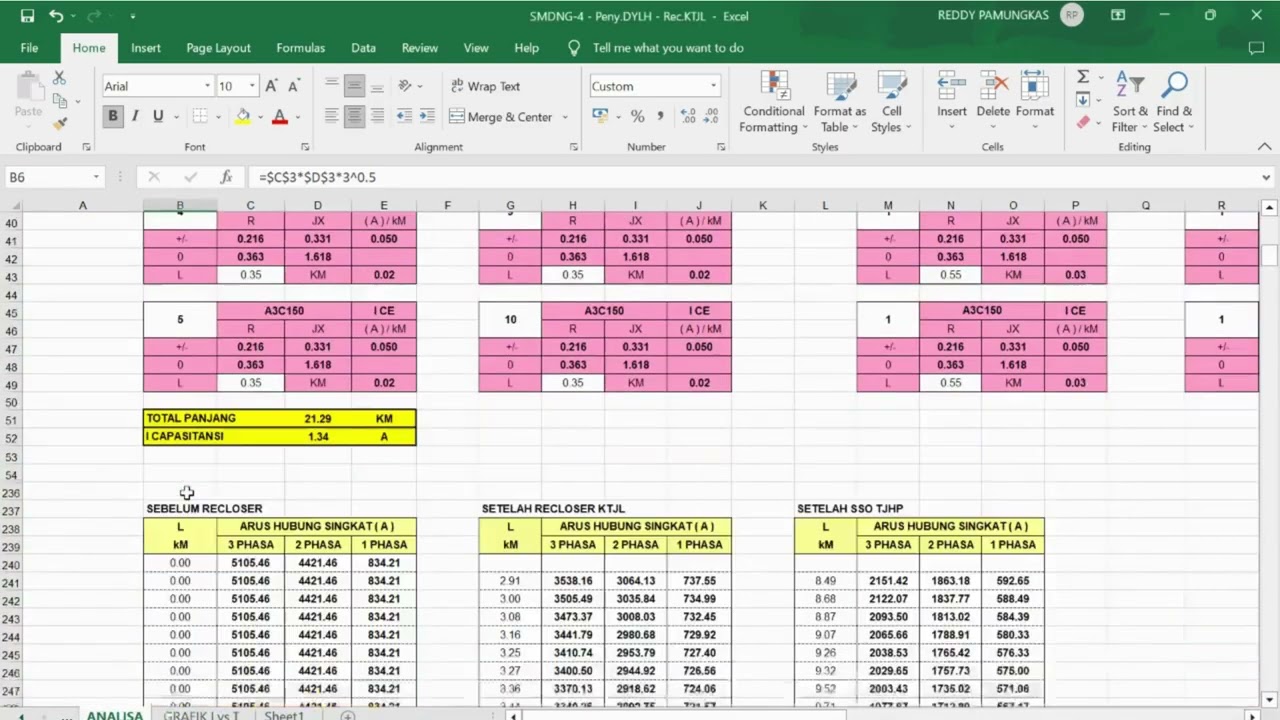Open the font size dropdown
The image size is (1280, 720).
pos(252,86)
